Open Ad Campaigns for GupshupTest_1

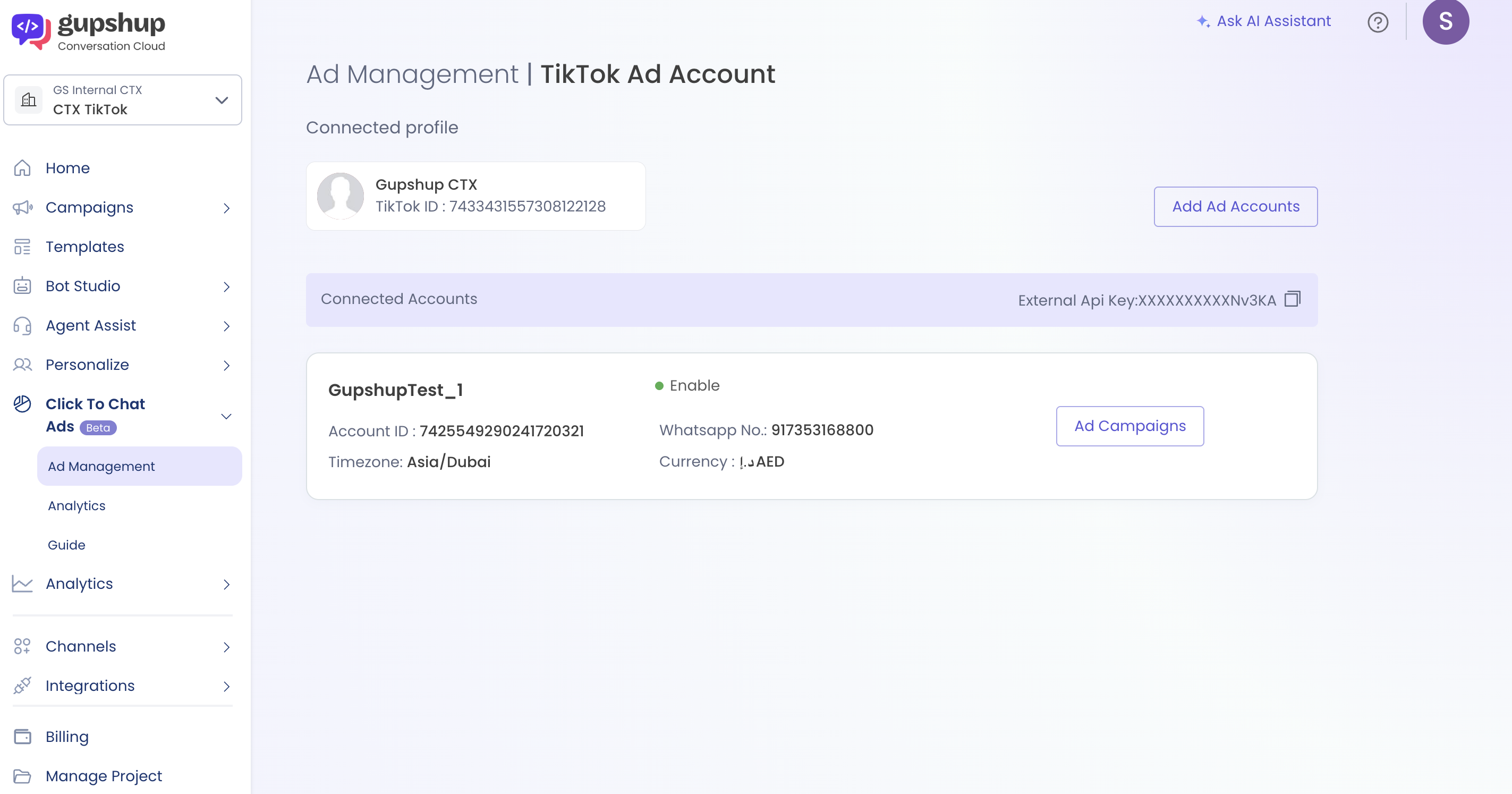pos(1129,426)
